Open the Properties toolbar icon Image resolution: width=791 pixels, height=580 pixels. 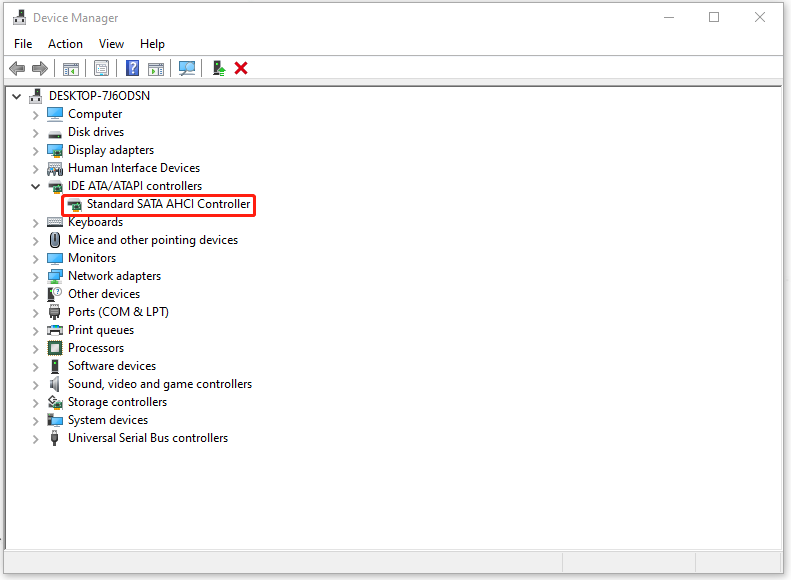coord(101,69)
